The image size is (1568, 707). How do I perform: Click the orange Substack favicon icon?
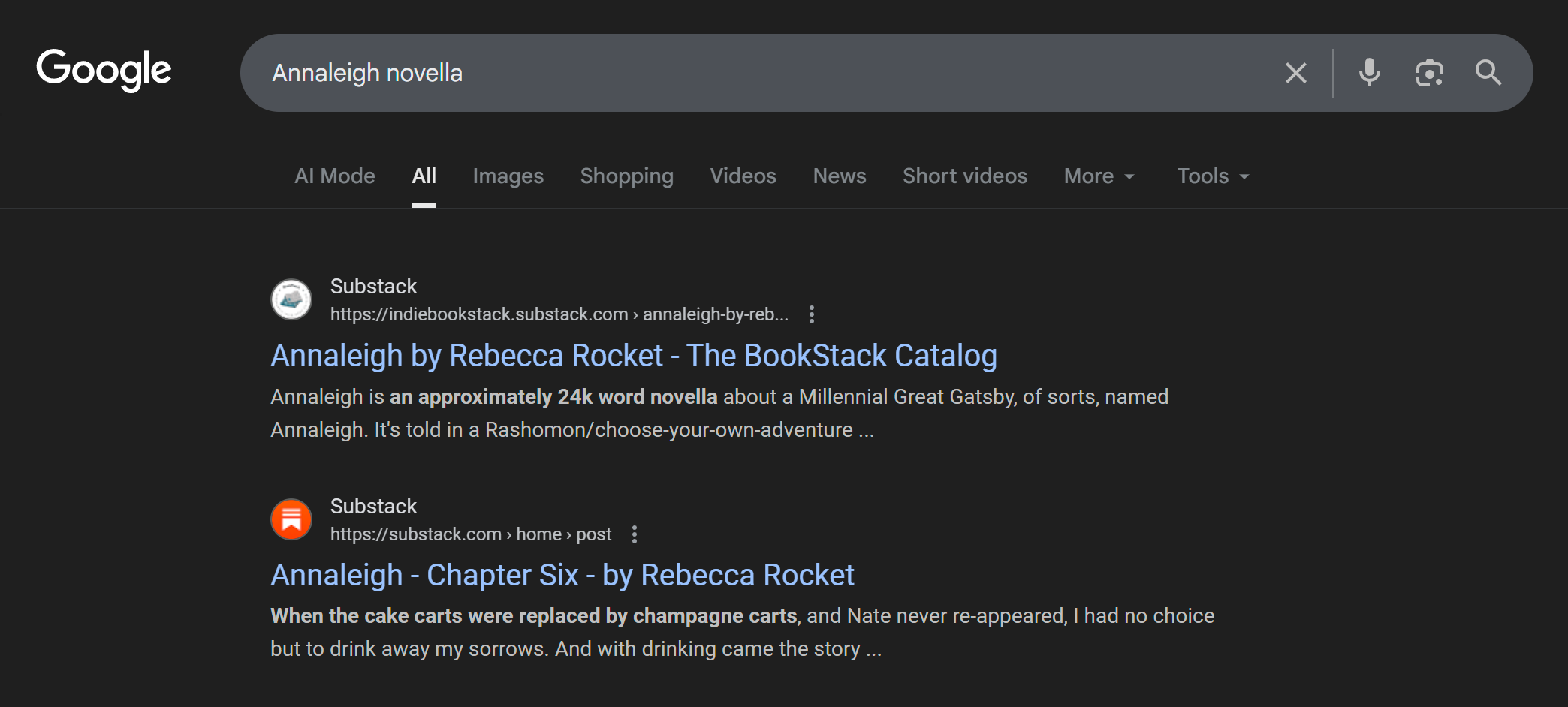click(x=291, y=519)
